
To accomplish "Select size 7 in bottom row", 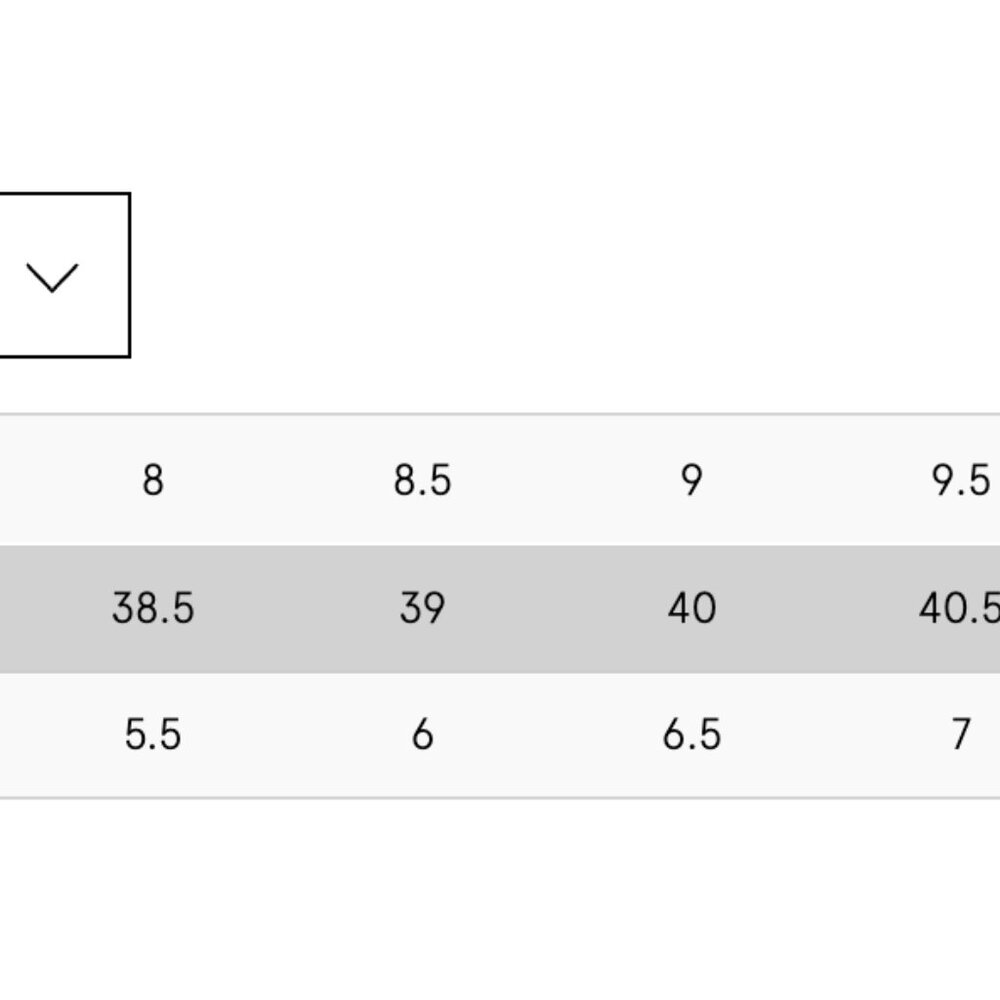I will point(960,736).
